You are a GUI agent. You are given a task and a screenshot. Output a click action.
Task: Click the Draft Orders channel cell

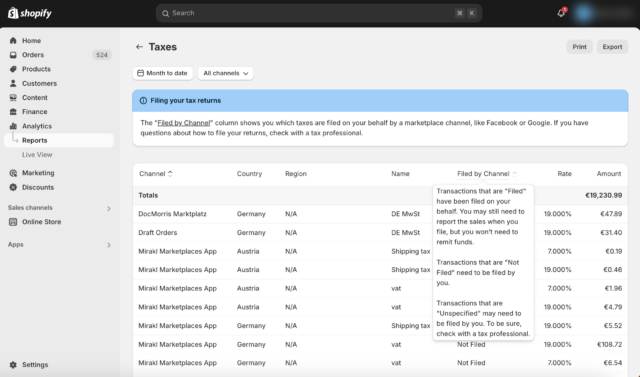click(x=158, y=233)
